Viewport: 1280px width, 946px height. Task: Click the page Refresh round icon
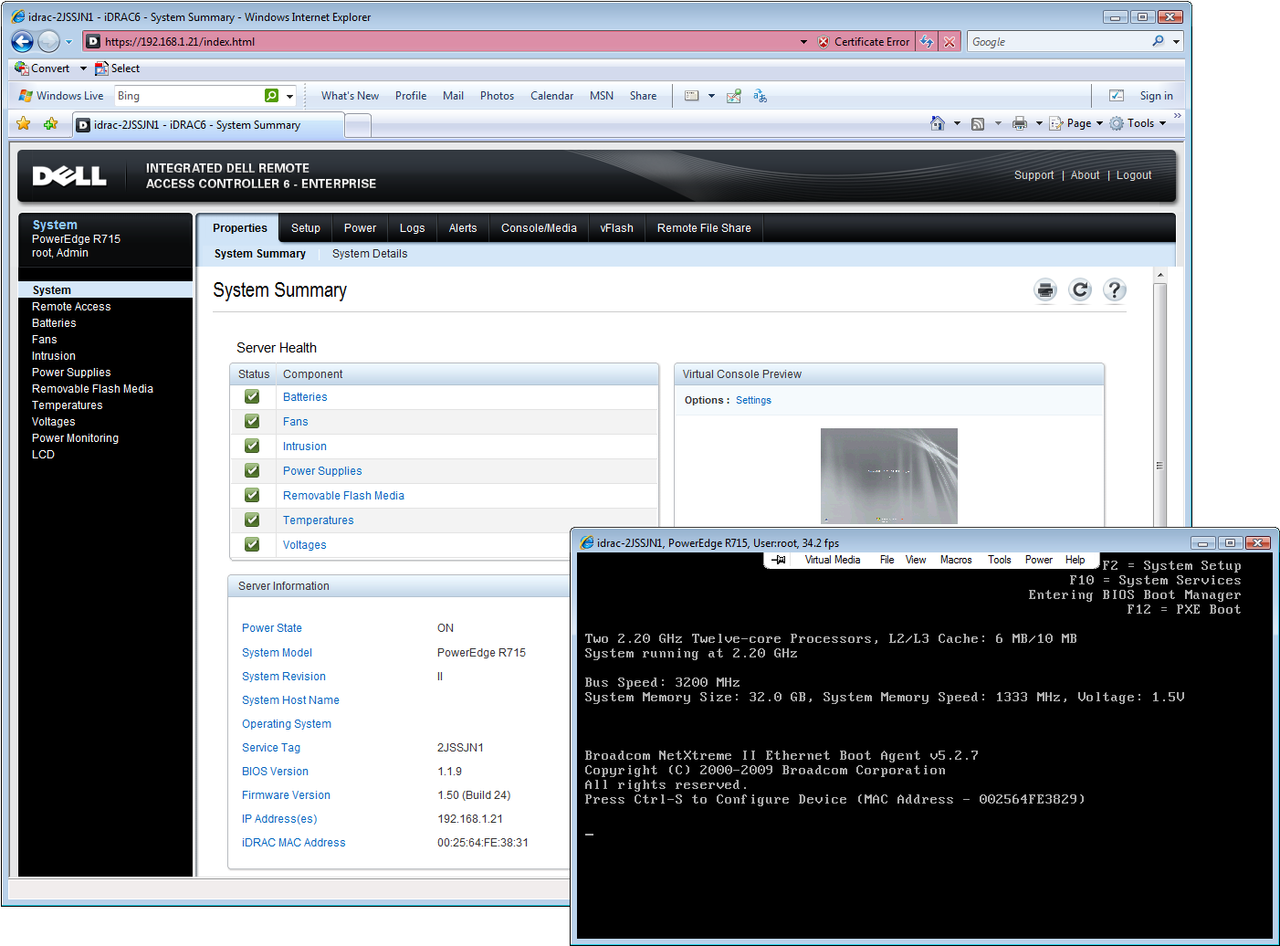(x=1080, y=290)
